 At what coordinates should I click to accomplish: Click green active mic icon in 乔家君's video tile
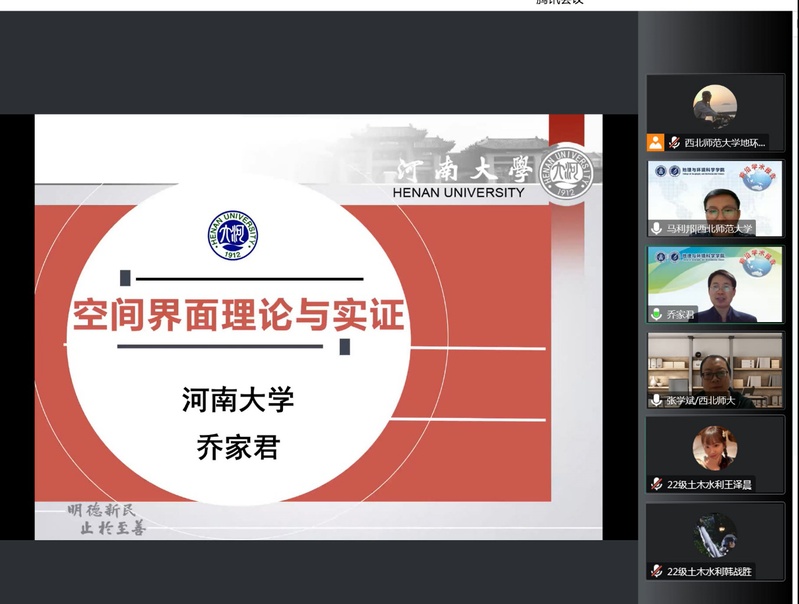click(657, 314)
